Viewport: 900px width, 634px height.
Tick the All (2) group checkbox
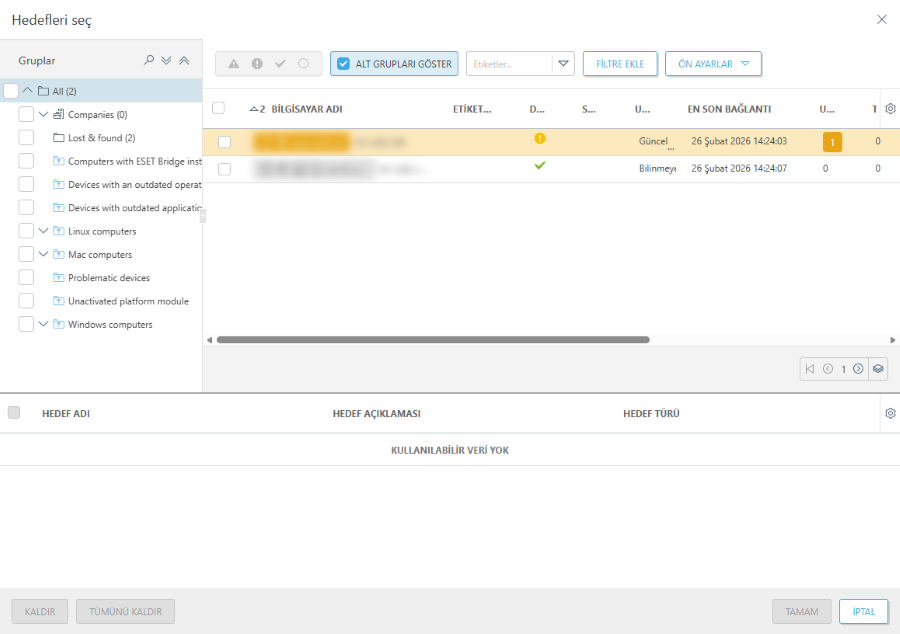tap(11, 91)
